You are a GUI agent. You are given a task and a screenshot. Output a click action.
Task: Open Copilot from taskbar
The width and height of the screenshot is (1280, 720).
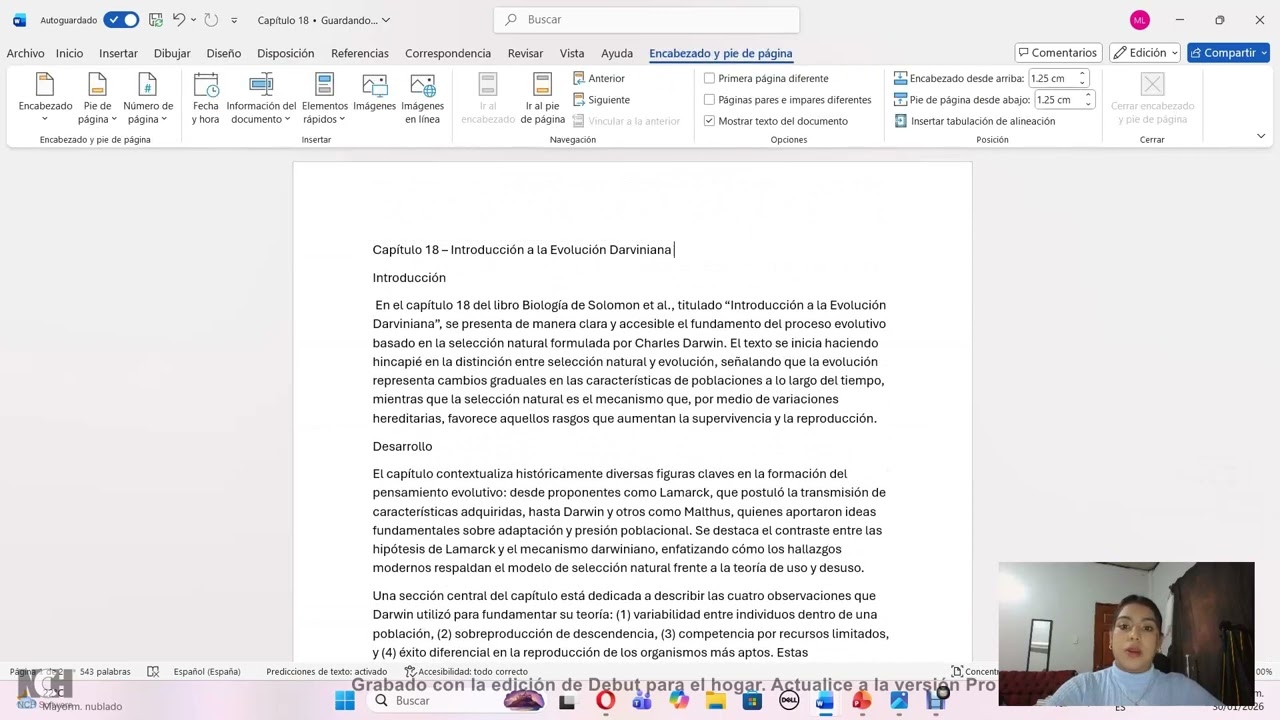[x=679, y=701]
